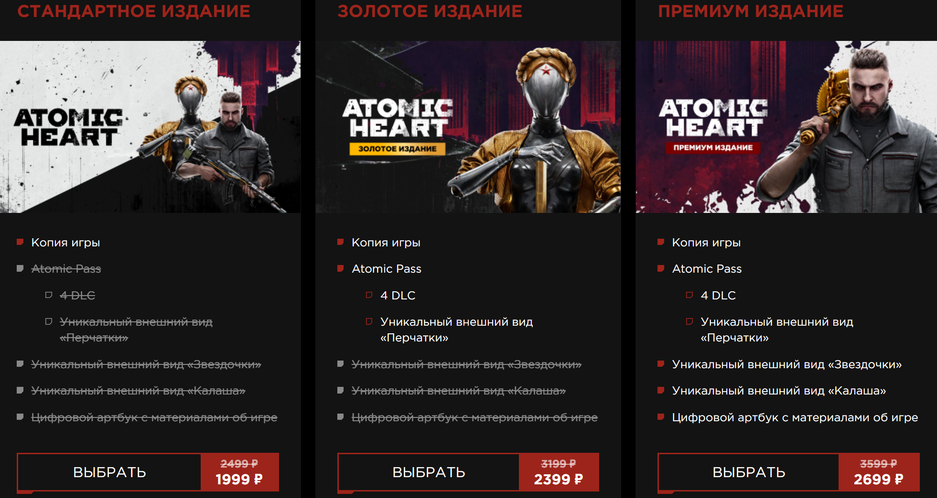Select Премиум издание with ВЫБРАТЬ button
This screenshot has height=498, width=937.
click(749, 472)
